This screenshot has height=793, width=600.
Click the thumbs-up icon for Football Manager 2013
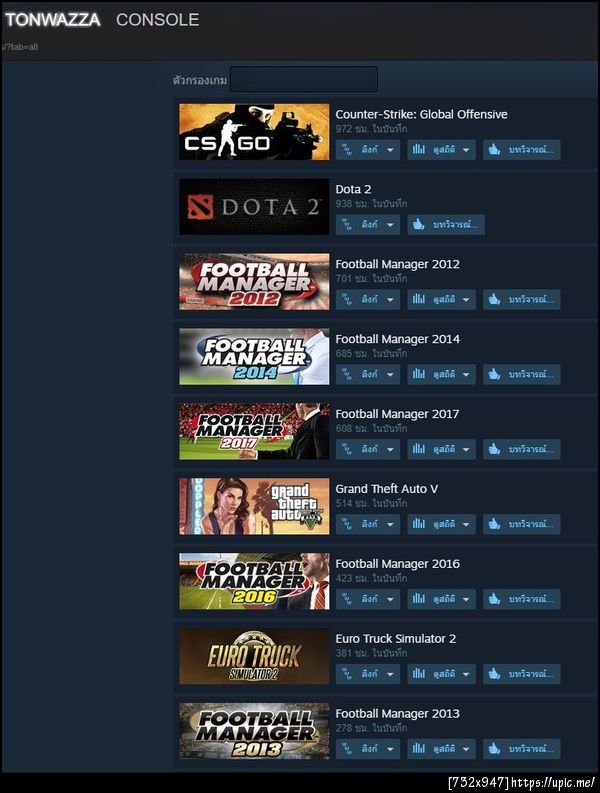point(494,748)
